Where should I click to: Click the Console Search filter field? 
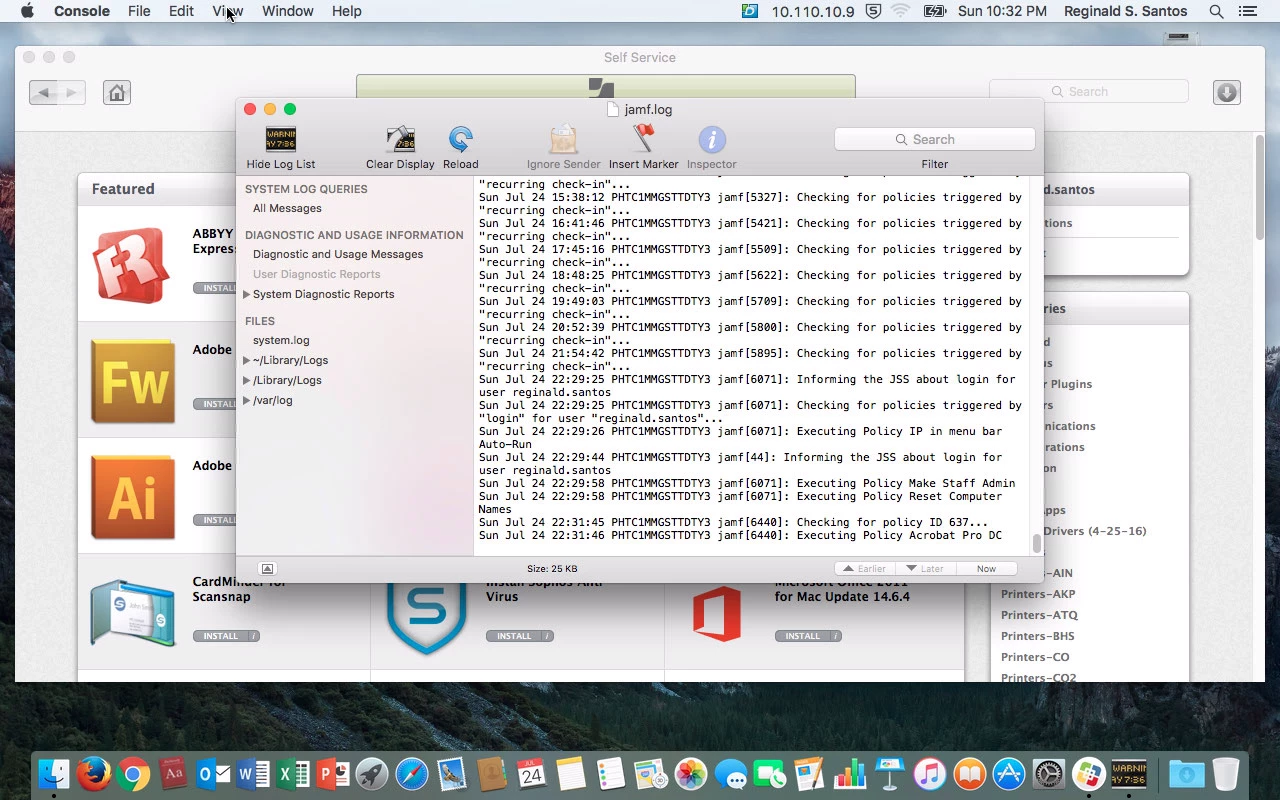934,139
